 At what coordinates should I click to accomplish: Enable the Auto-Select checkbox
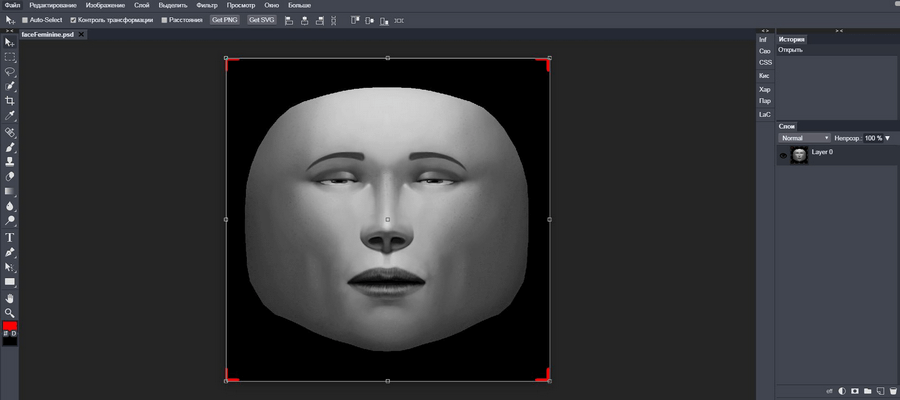pos(25,19)
